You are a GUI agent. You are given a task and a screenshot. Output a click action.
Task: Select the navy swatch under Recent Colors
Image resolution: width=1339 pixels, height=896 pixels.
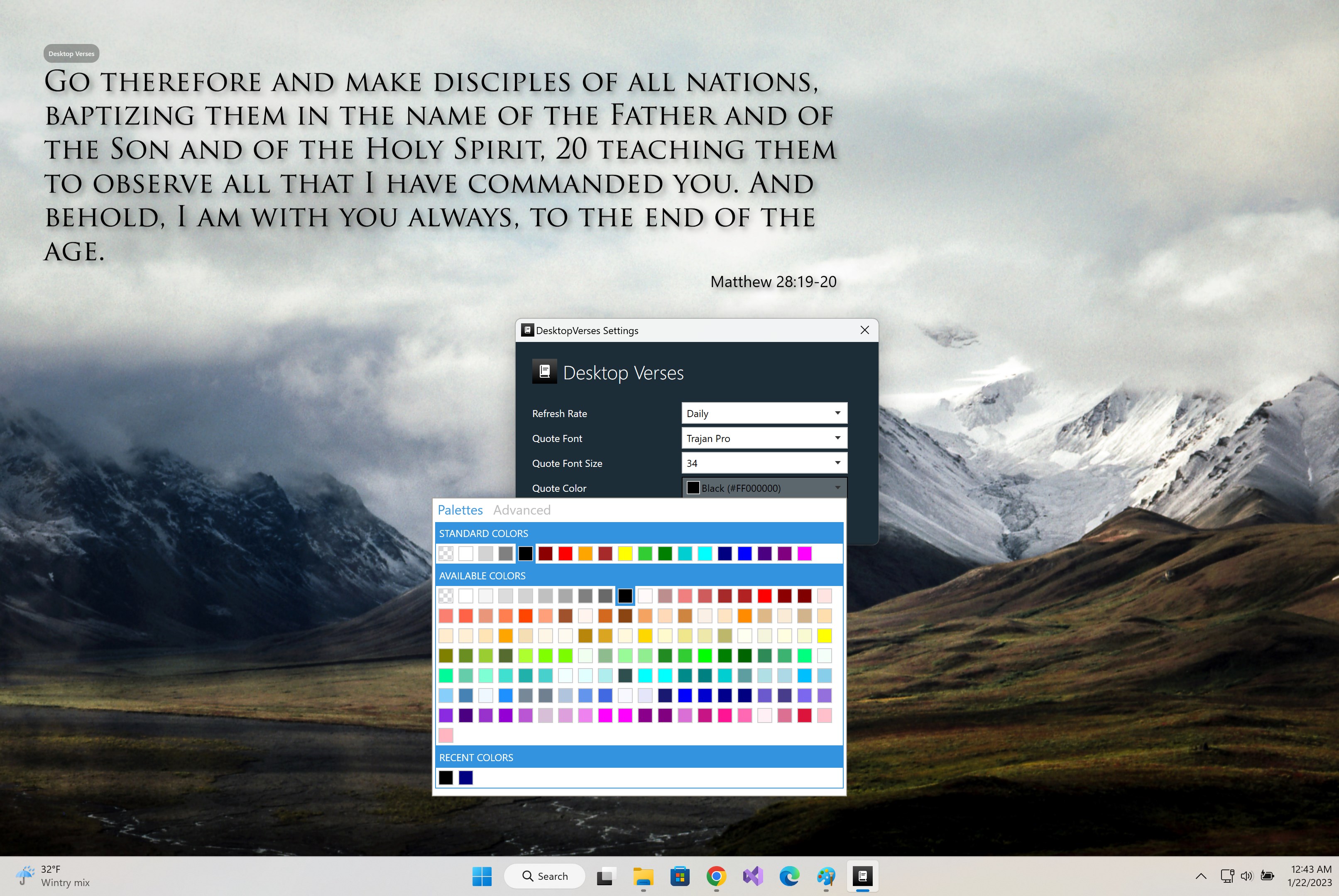465,778
